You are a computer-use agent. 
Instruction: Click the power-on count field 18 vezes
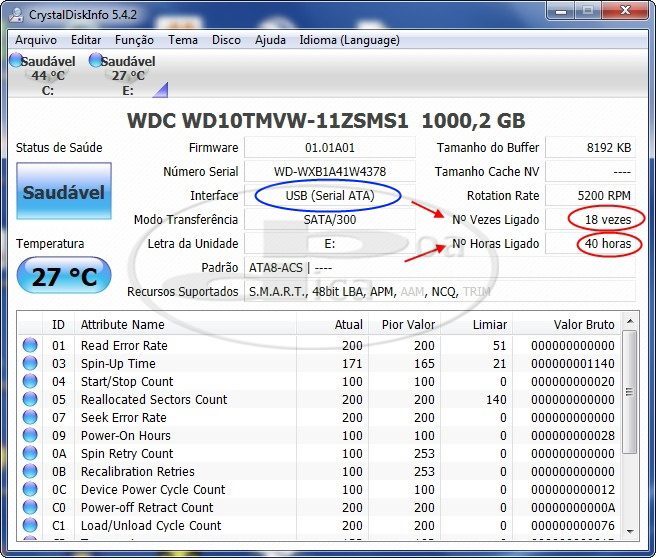pyautogui.click(x=591, y=219)
